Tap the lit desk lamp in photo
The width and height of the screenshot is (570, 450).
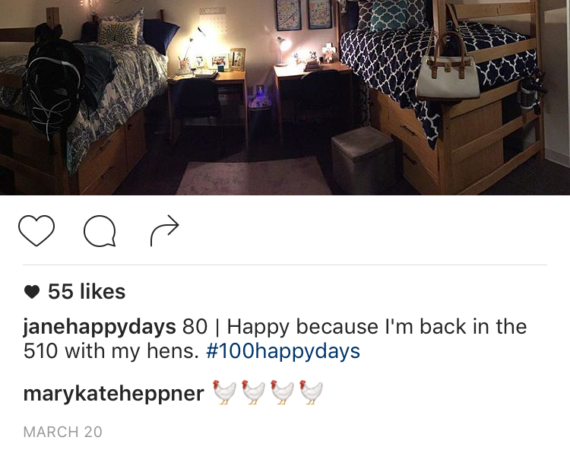(282, 49)
